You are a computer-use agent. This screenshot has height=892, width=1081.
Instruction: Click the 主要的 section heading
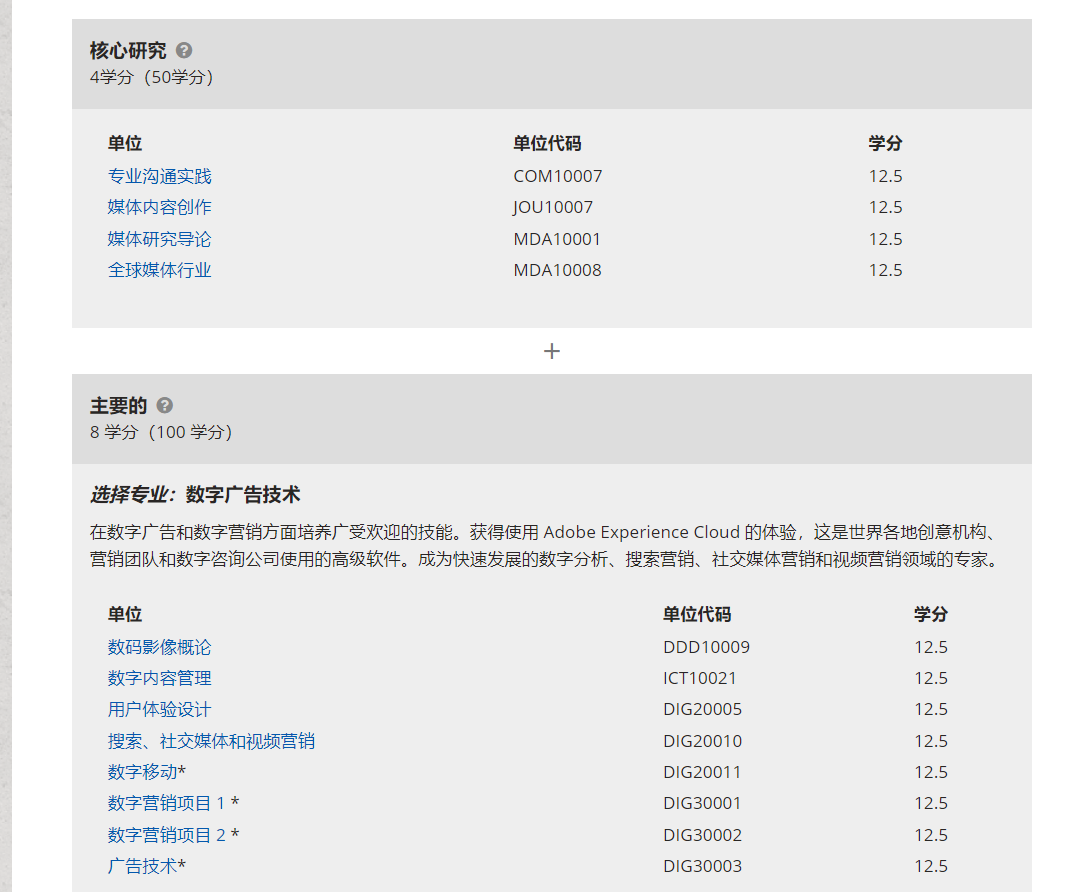pyautogui.click(x=118, y=405)
